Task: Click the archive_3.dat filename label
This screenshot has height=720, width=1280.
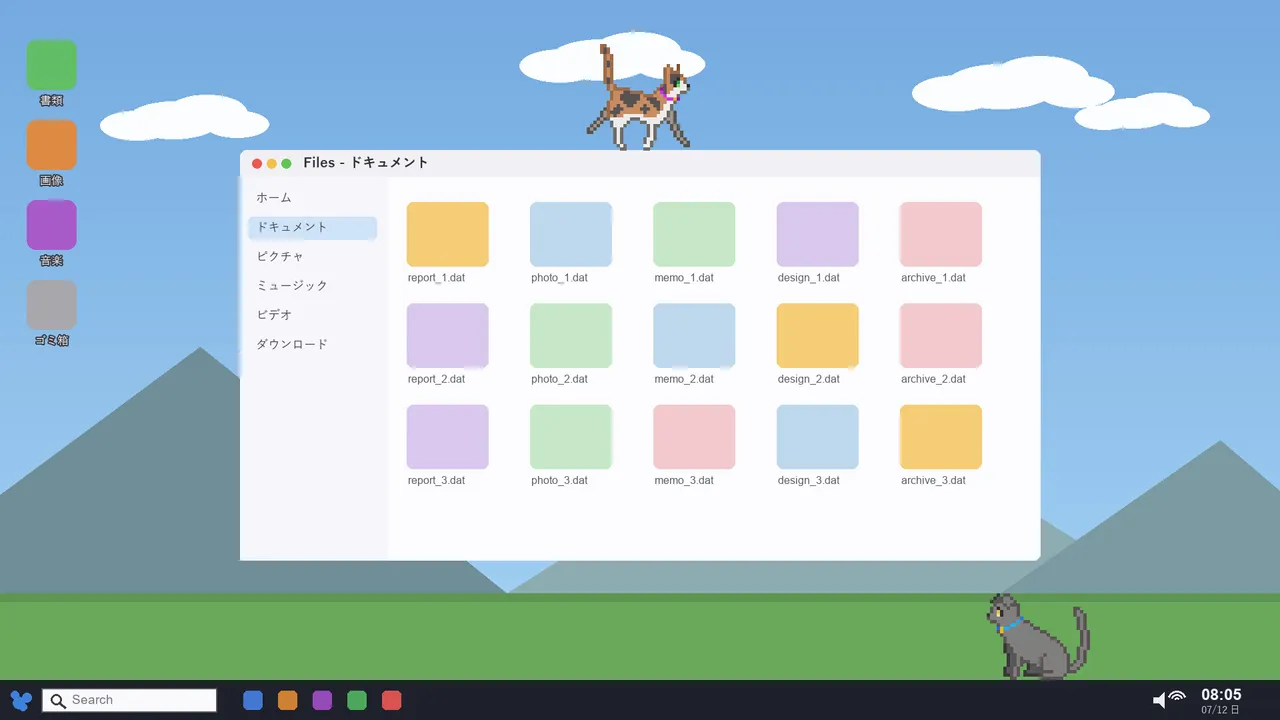Action: pos(933,481)
